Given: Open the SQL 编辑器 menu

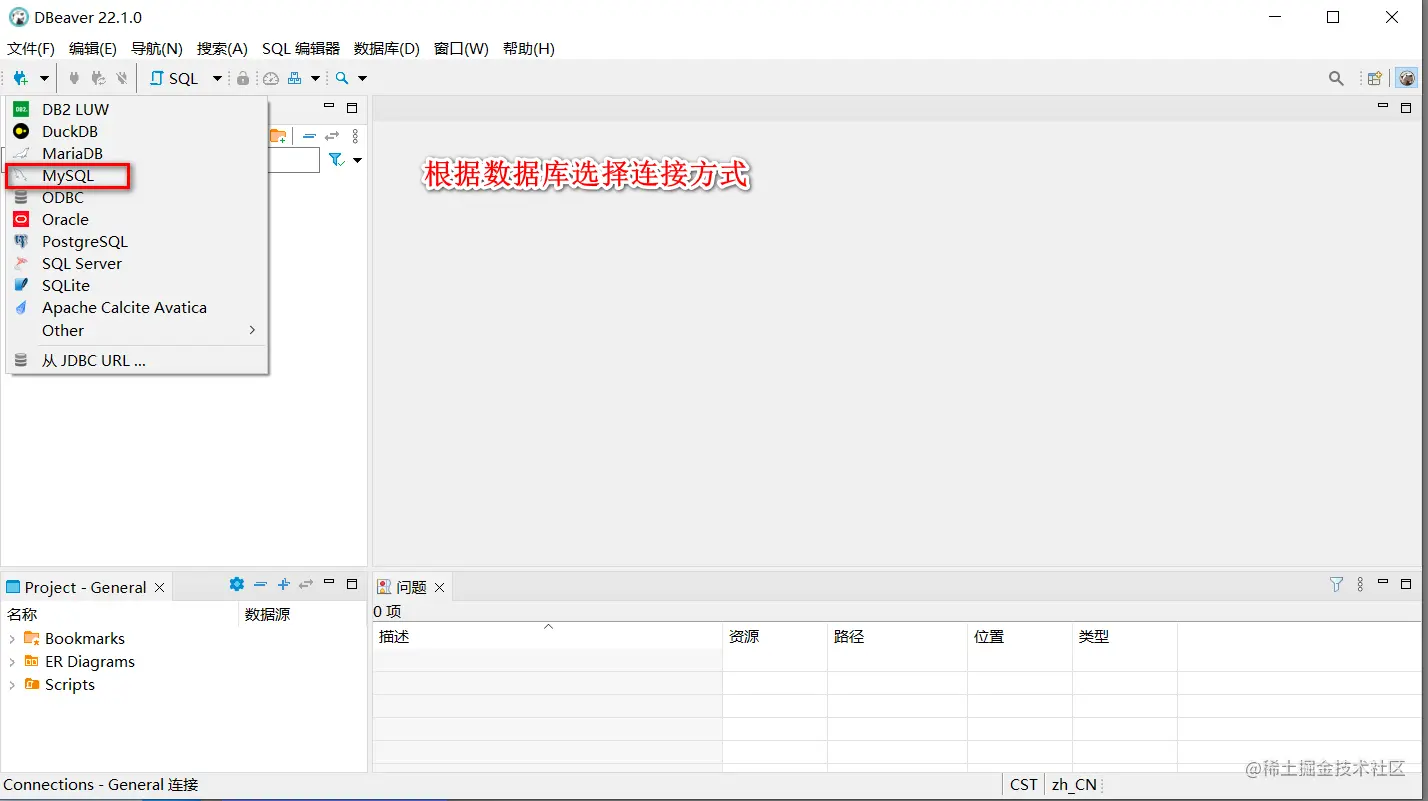Looking at the screenshot, I should (301, 48).
